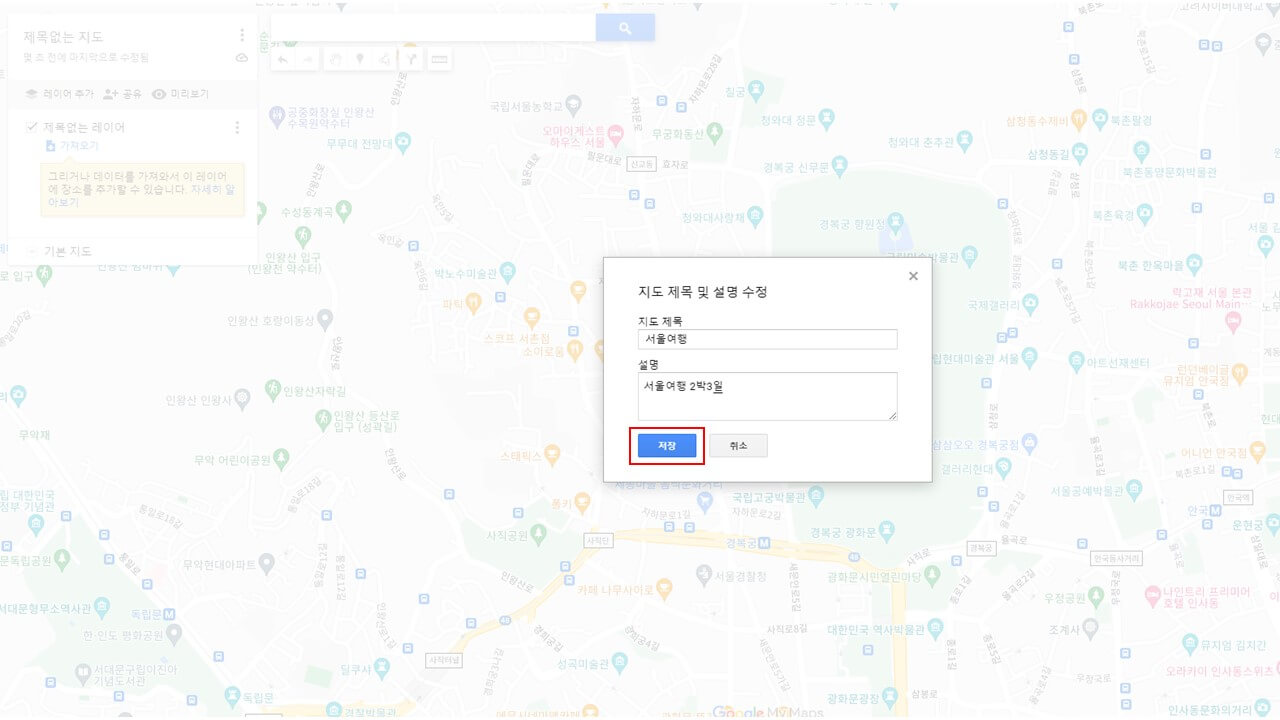Click the 가져오기 import link
This screenshot has height=720, width=1280.
[x=72, y=146]
